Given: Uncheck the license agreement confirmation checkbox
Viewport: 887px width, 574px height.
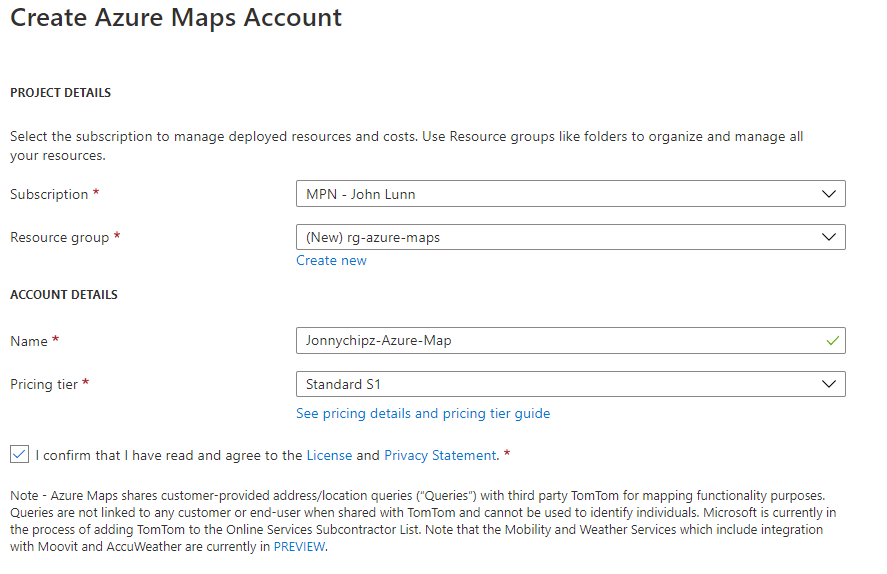Looking at the screenshot, I should pyautogui.click(x=19, y=454).
